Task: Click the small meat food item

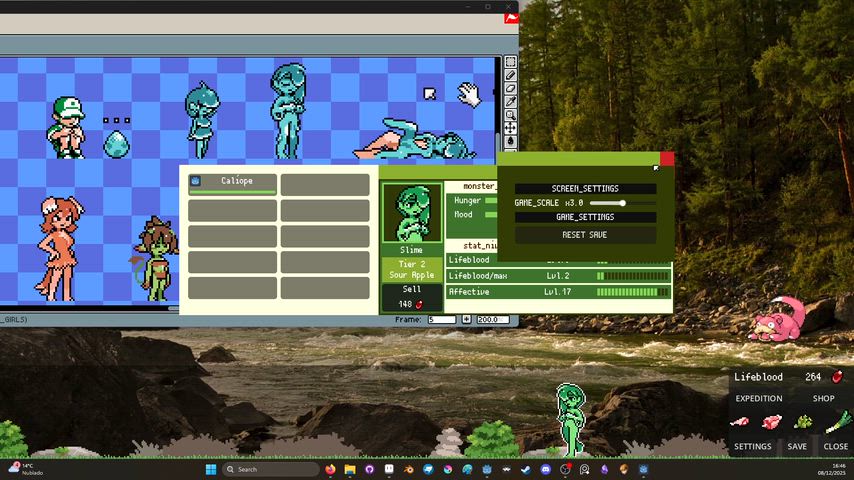Action: point(739,422)
